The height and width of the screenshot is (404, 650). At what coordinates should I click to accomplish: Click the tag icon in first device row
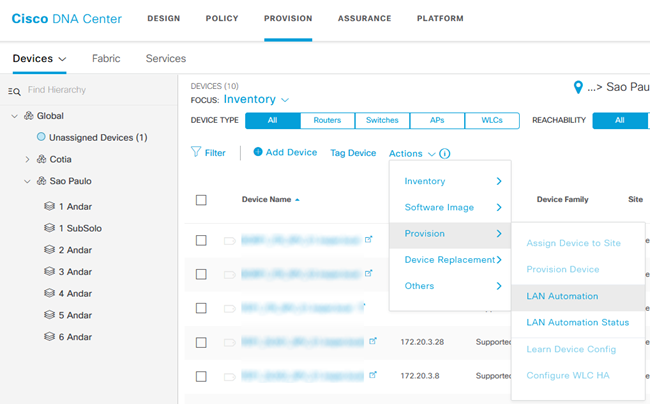(230, 241)
